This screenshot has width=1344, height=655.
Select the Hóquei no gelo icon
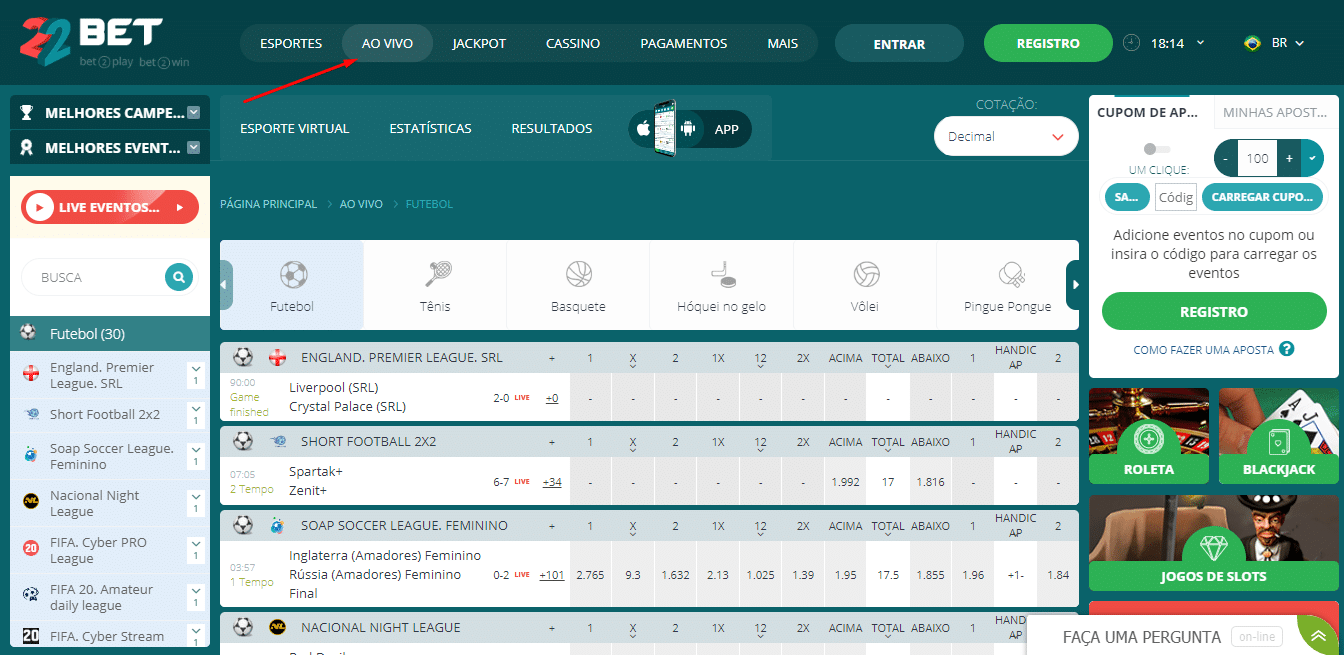click(721, 274)
